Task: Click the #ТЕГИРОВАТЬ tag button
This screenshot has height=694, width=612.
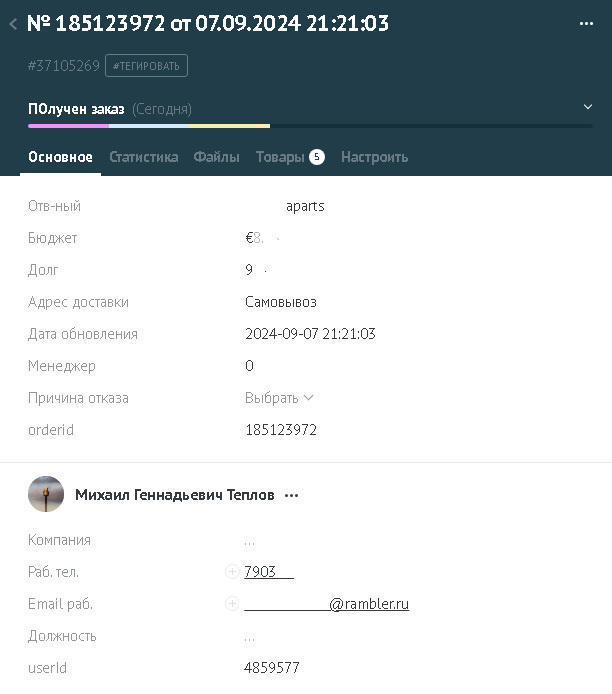Action: 146,66
